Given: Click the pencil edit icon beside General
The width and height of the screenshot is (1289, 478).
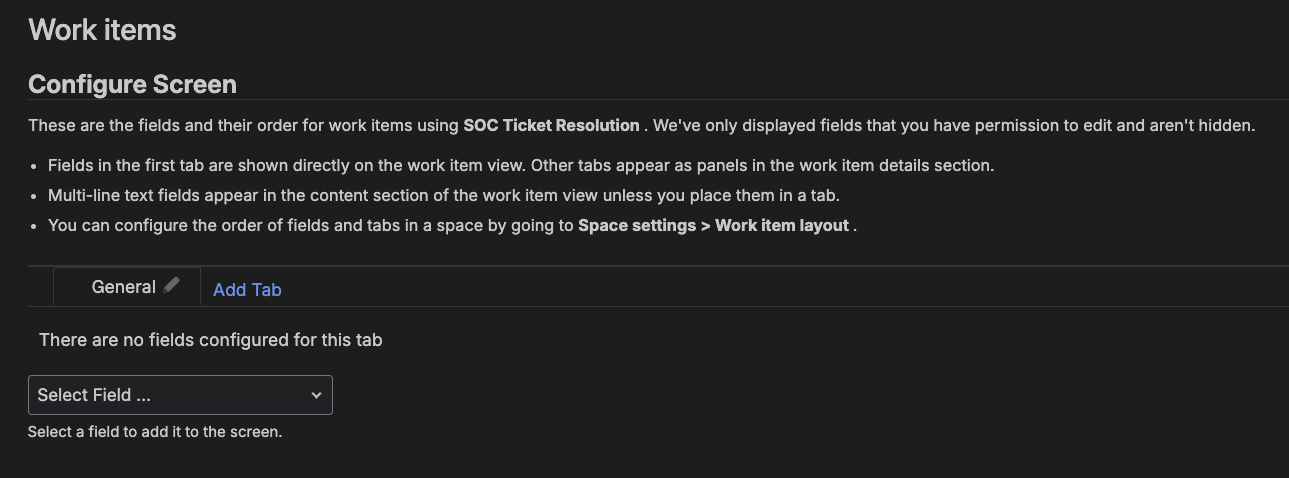Looking at the screenshot, I should [172, 285].
